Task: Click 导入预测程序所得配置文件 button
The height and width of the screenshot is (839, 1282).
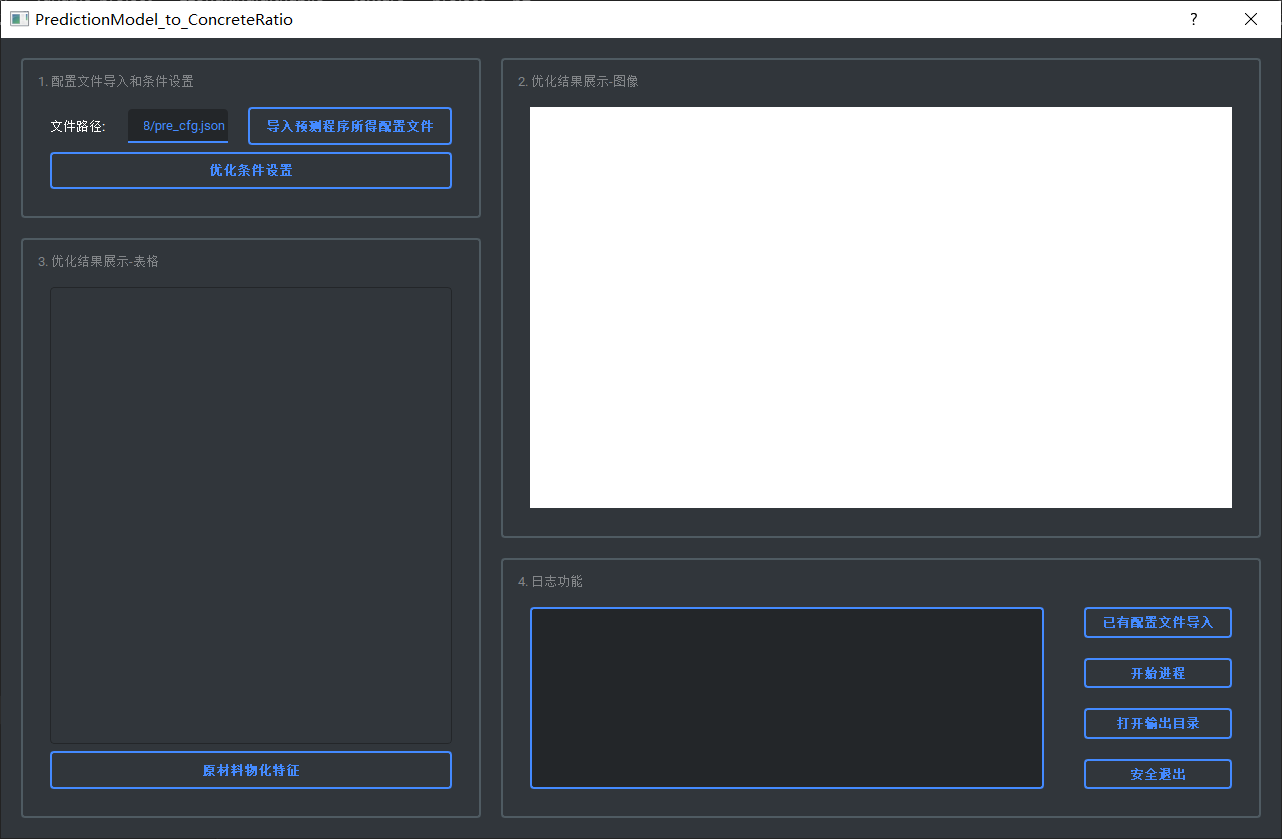Action: [350, 126]
